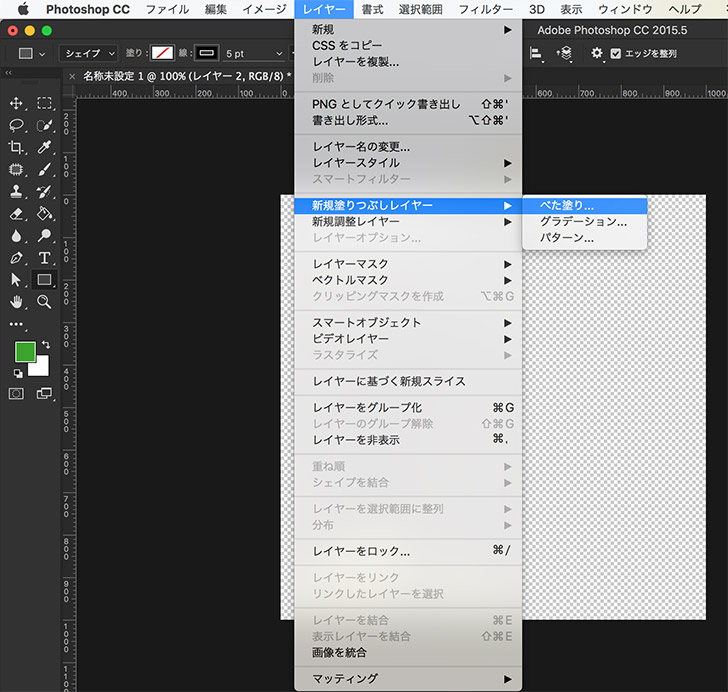The height and width of the screenshot is (692, 728).
Task: Reset default foreground and background colors
Action: pyautogui.click(x=18, y=373)
